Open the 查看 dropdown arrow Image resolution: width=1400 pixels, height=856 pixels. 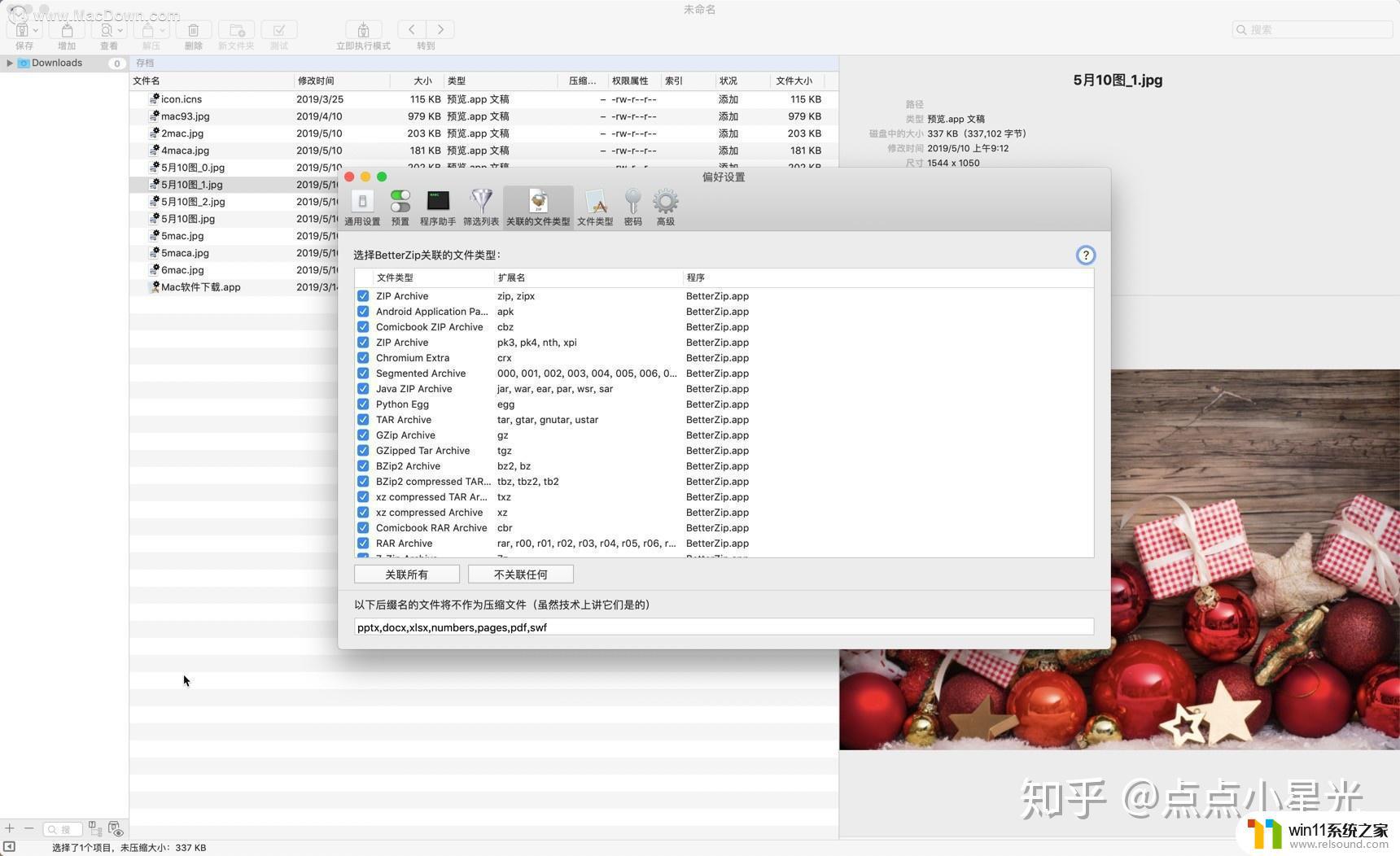click(120, 30)
